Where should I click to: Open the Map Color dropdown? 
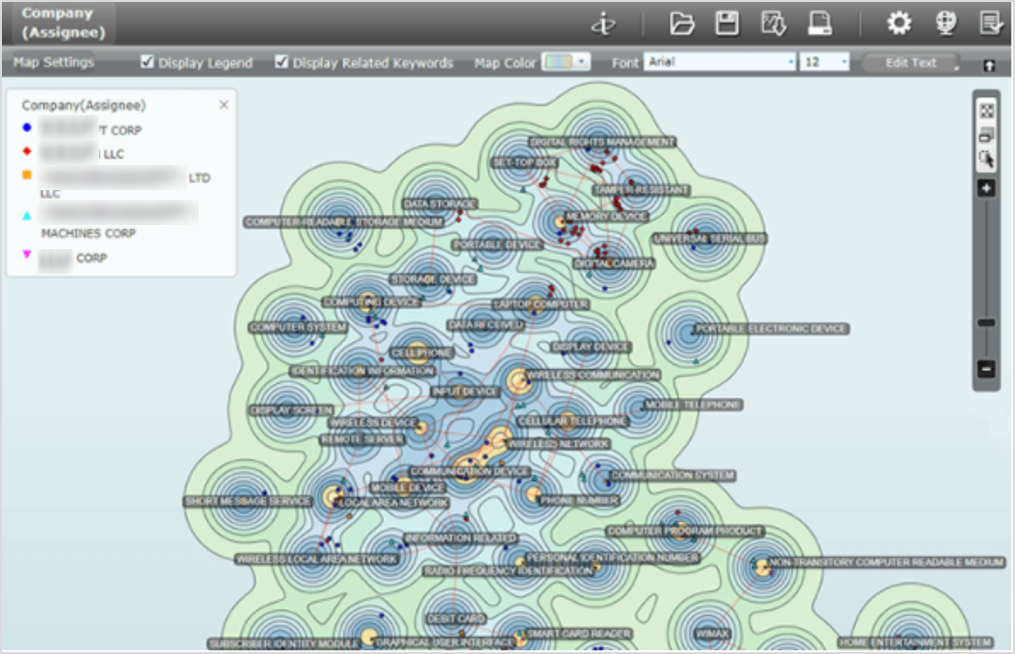[566, 62]
